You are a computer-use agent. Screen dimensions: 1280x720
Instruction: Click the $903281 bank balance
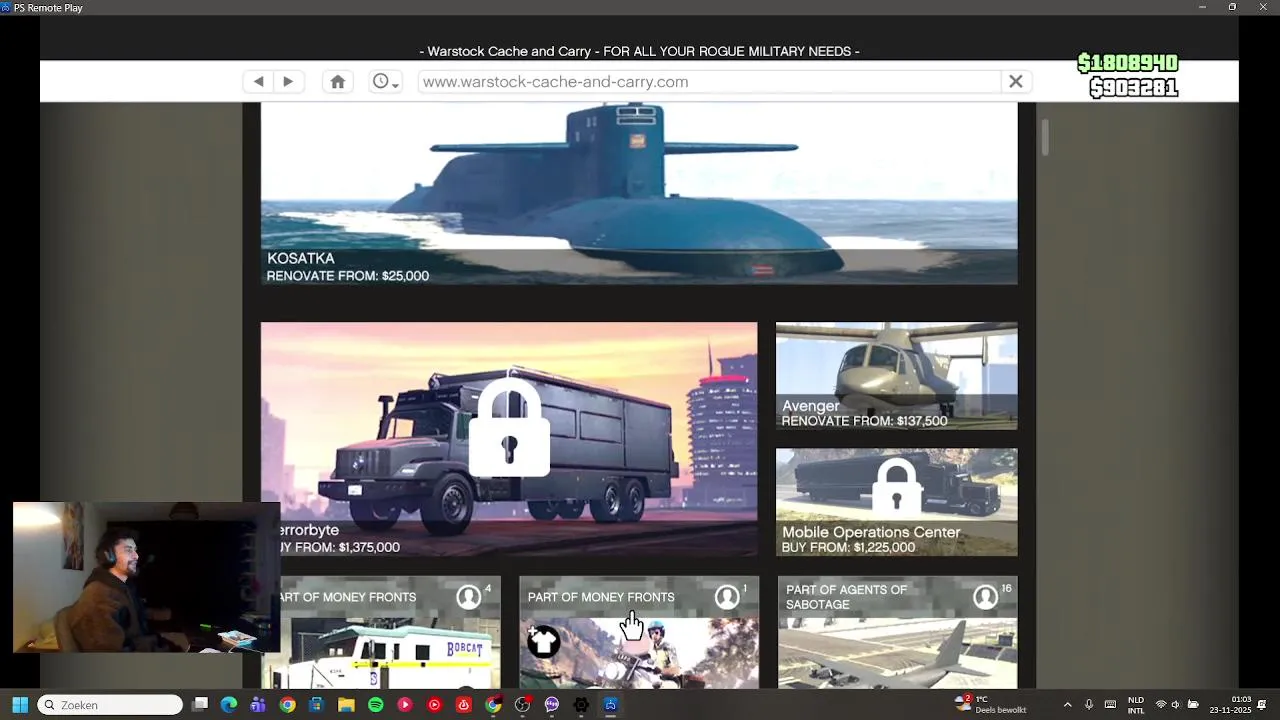[1134, 88]
